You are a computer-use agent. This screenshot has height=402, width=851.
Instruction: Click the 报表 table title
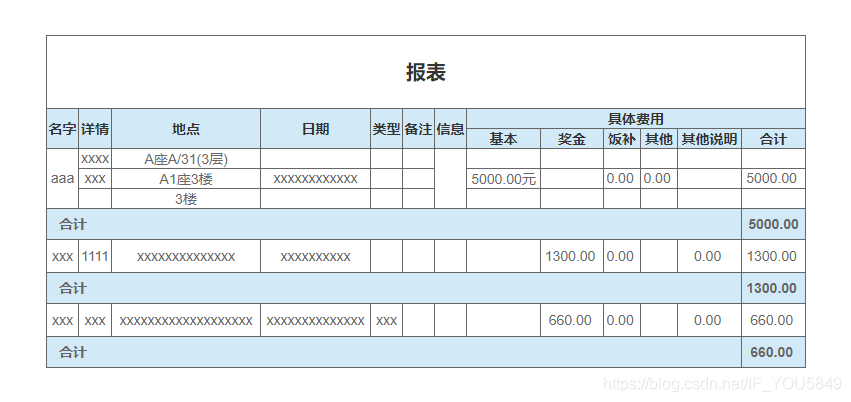coord(426,72)
